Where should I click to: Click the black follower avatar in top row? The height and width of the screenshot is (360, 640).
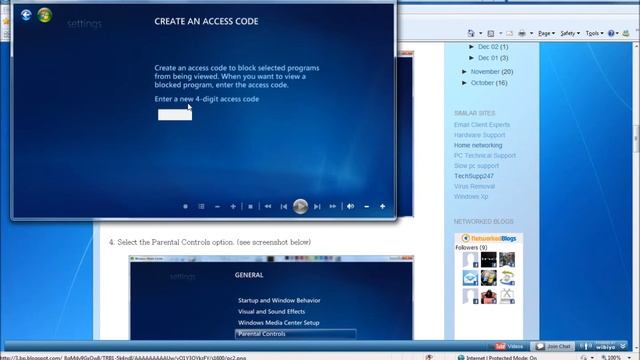[489, 260]
